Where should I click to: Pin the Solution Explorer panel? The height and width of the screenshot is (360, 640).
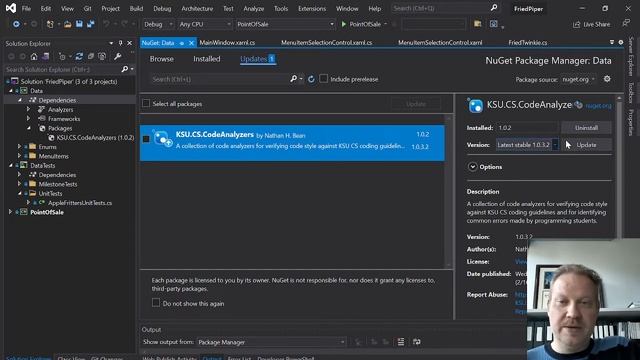(120, 43)
